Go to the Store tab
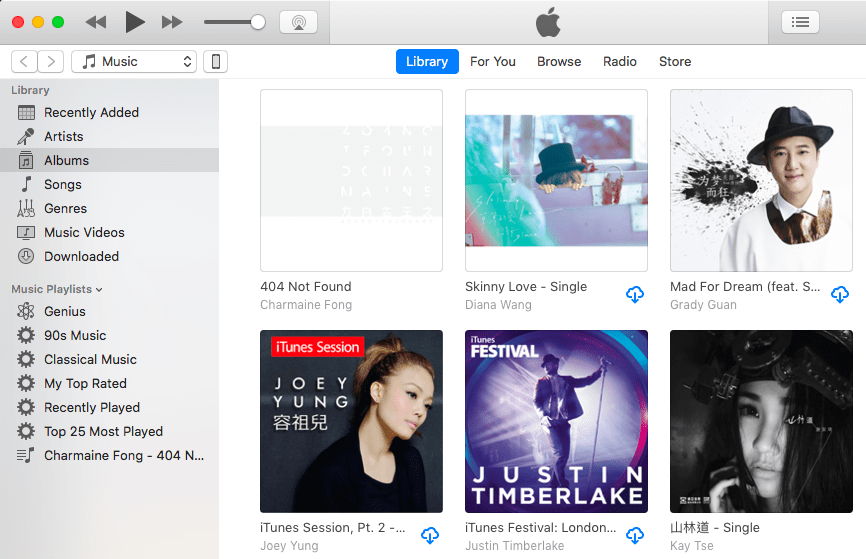This screenshot has width=866, height=559. coord(674,62)
